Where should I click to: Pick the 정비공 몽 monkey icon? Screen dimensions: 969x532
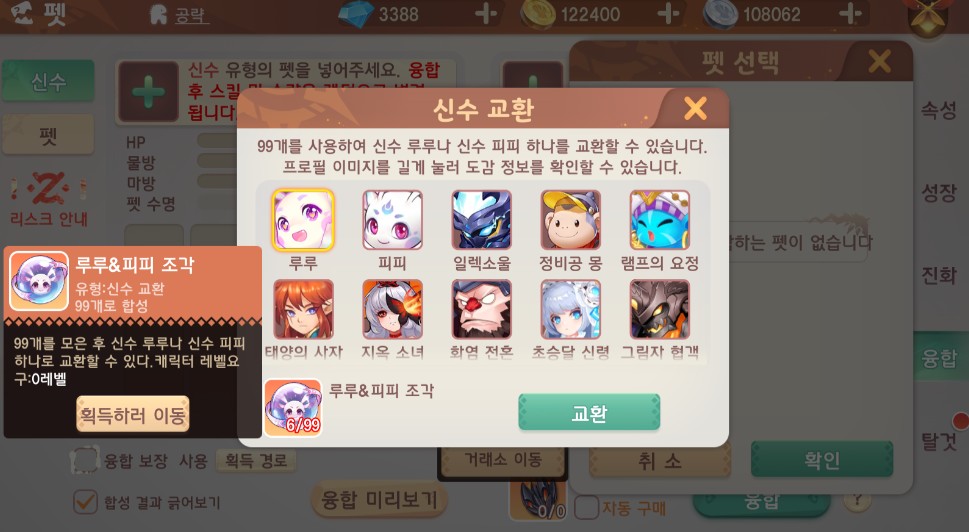pyautogui.click(x=570, y=220)
